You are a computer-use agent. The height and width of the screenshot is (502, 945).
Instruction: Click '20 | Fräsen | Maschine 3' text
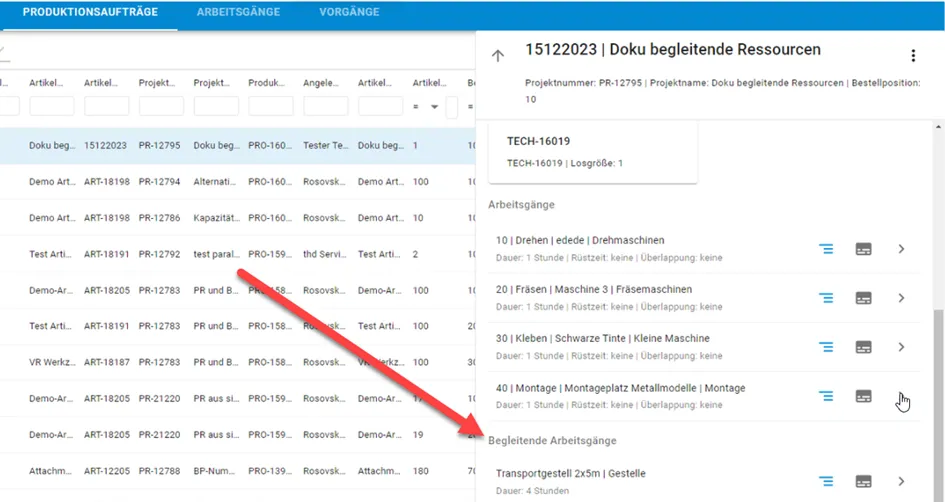(x=552, y=289)
